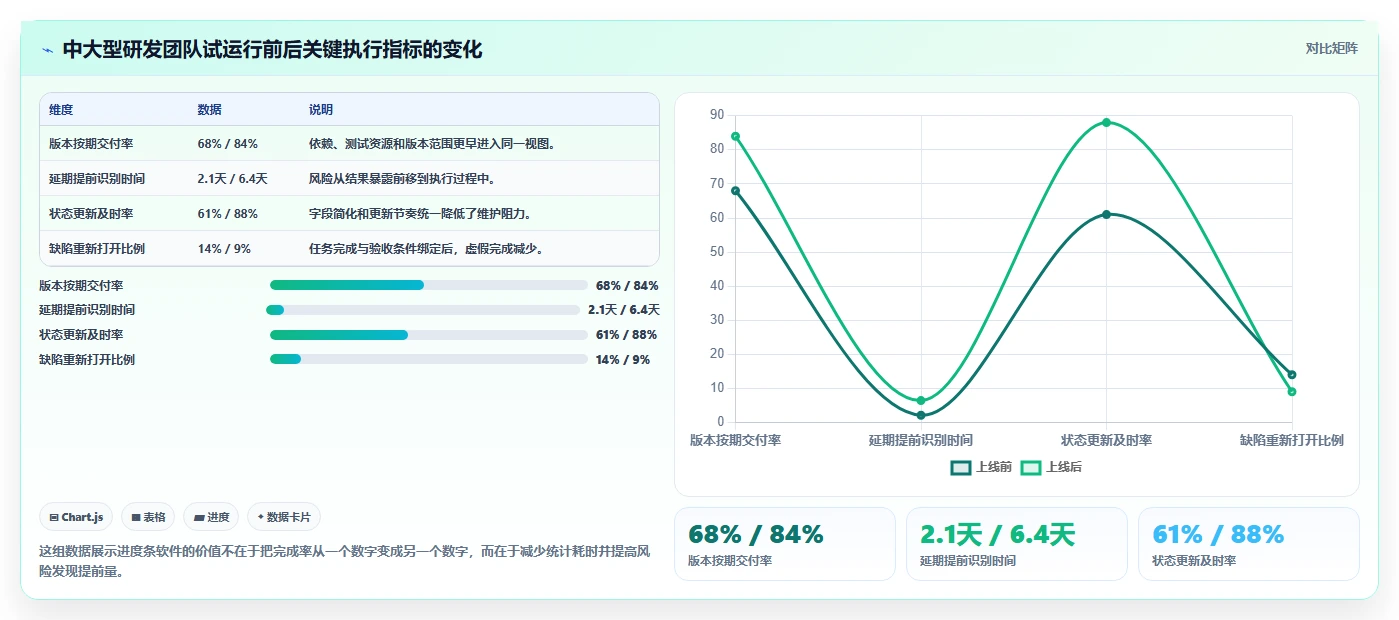This screenshot has width=1399, height=620.
Task: Click 上线前 data point at 版本按期交付率
Action: tap(736, 190)
